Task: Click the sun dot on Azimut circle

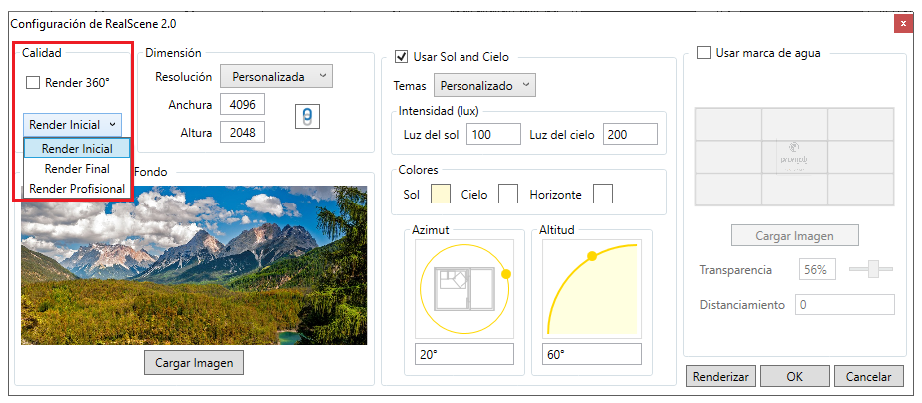Action: [506, 274]
